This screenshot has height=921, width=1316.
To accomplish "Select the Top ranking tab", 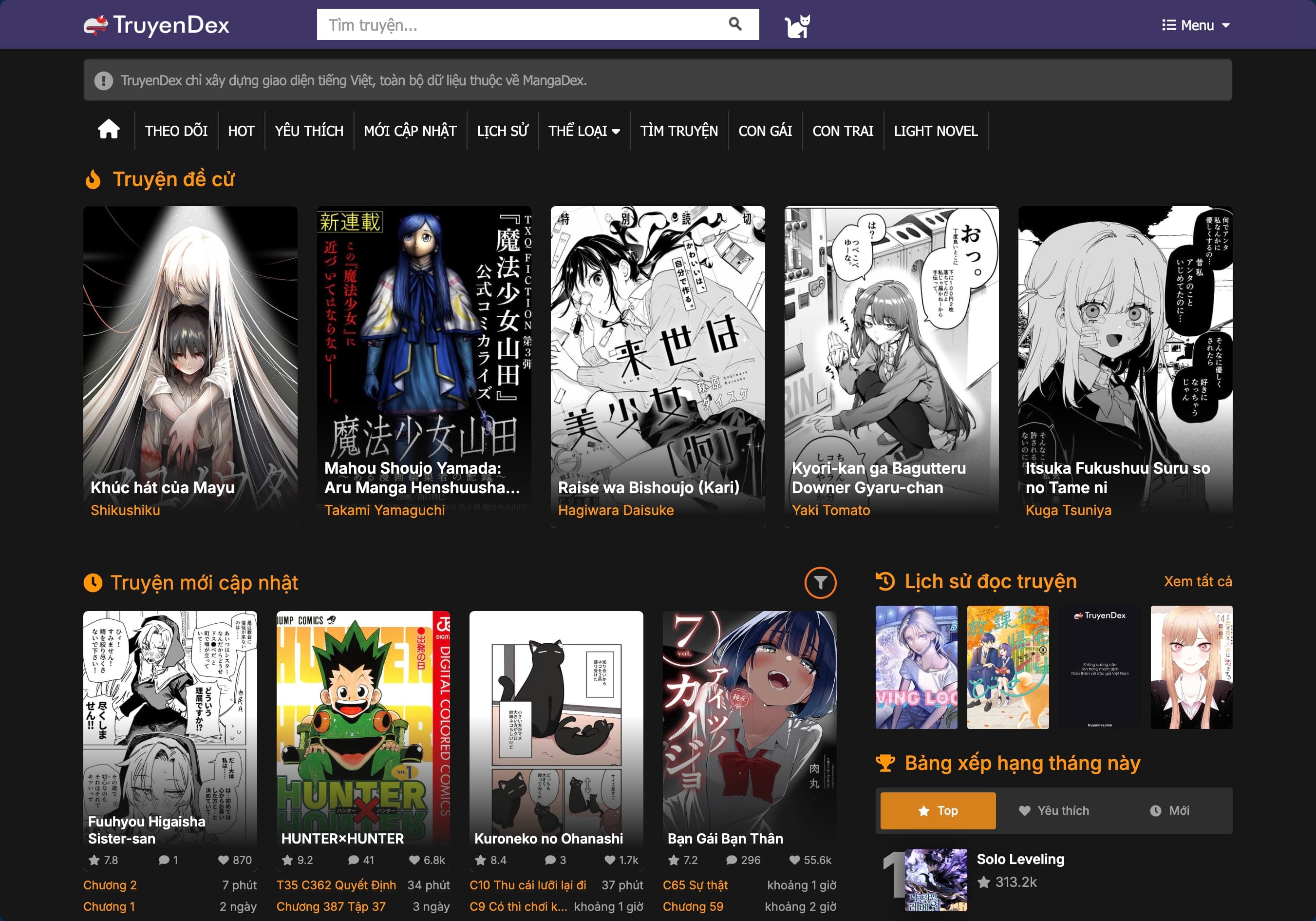I will 938,810.
